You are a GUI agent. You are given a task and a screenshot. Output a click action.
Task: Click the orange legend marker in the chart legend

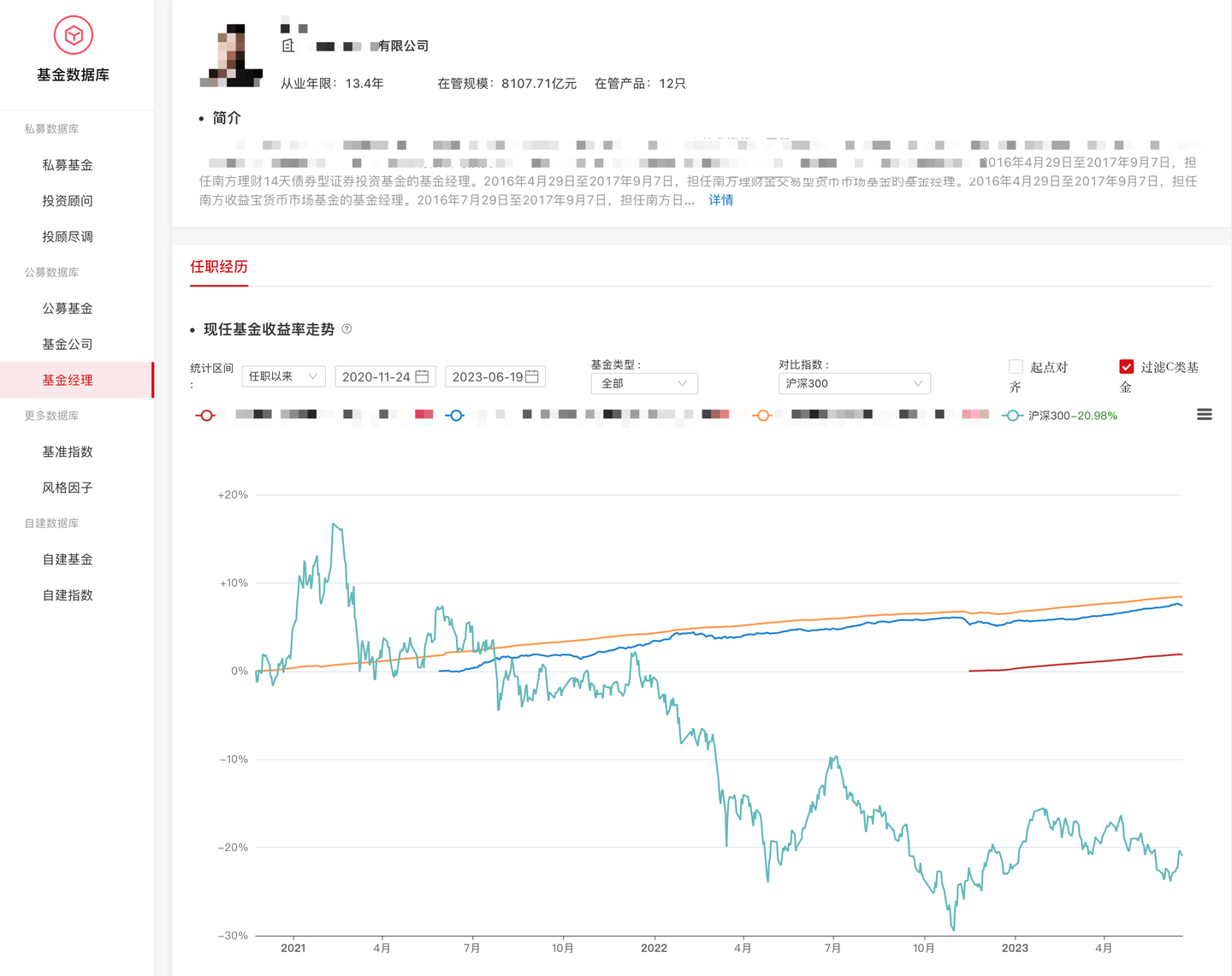762,415
